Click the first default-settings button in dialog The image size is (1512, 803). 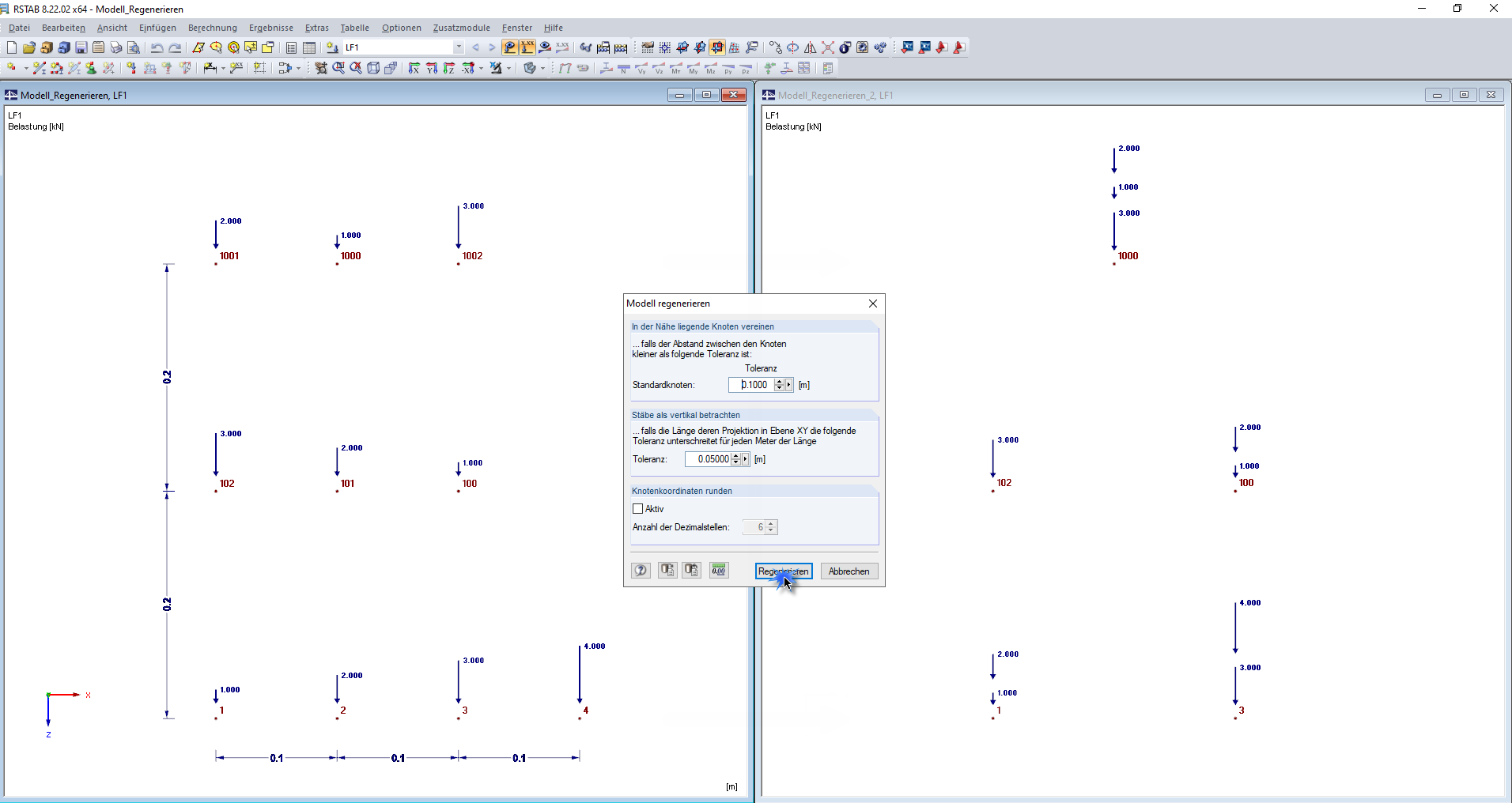click(x=667, y=571)
